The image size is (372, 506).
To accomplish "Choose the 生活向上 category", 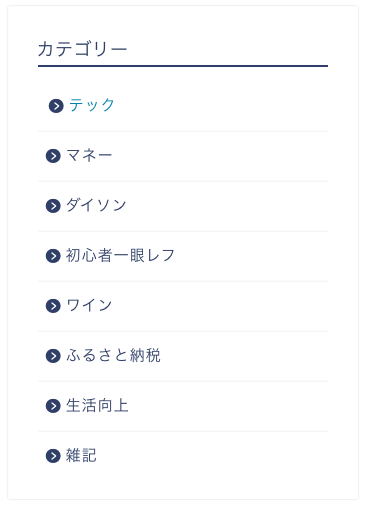I will point(97,405).
